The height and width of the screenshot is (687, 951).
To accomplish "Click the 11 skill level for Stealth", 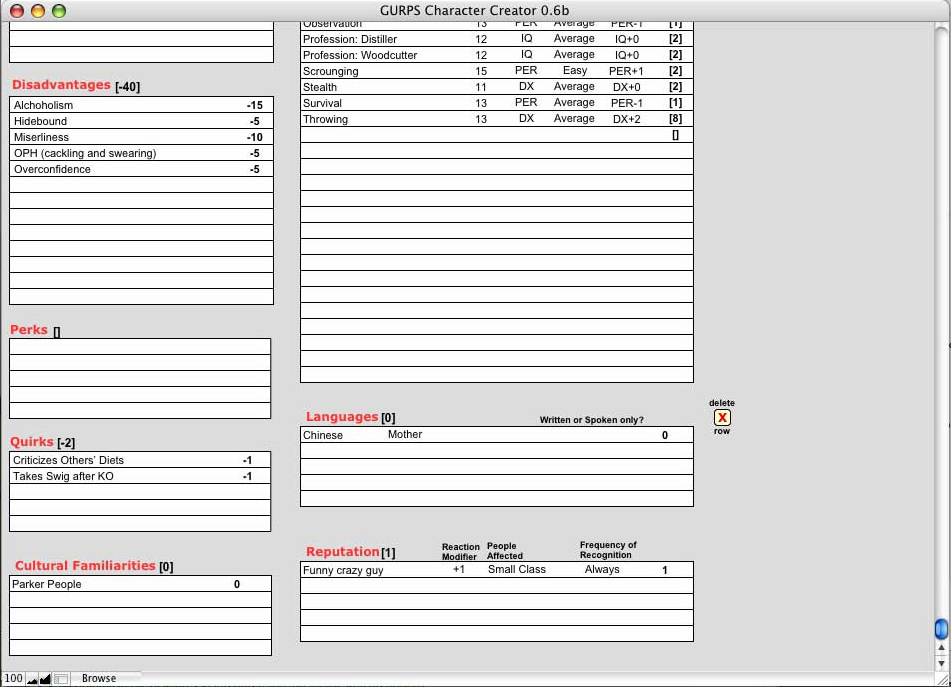I will pyautogui.click(x=481, y=87).
